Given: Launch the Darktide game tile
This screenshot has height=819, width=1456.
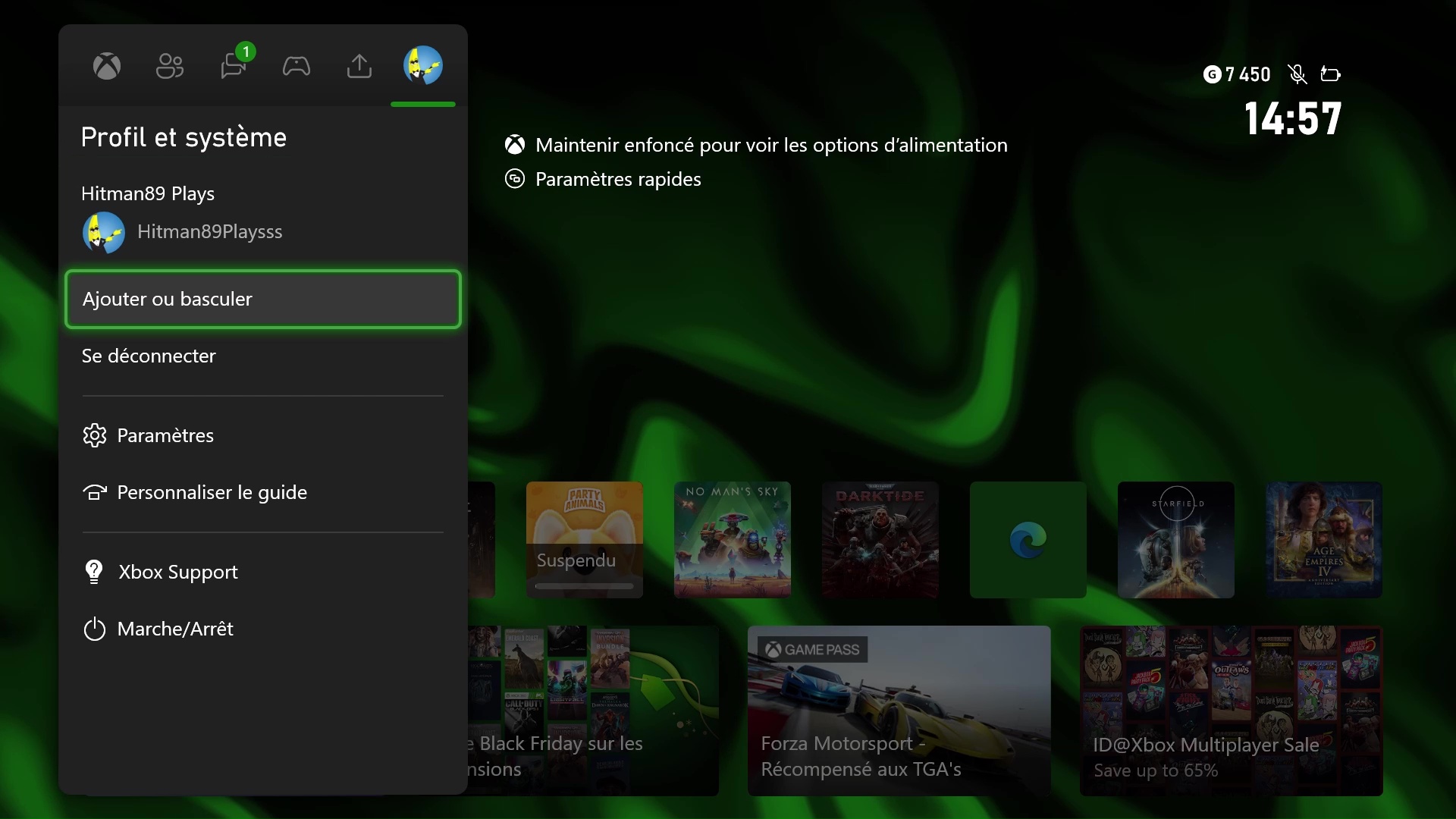Looking at the screenshot, I should (880, 540).
